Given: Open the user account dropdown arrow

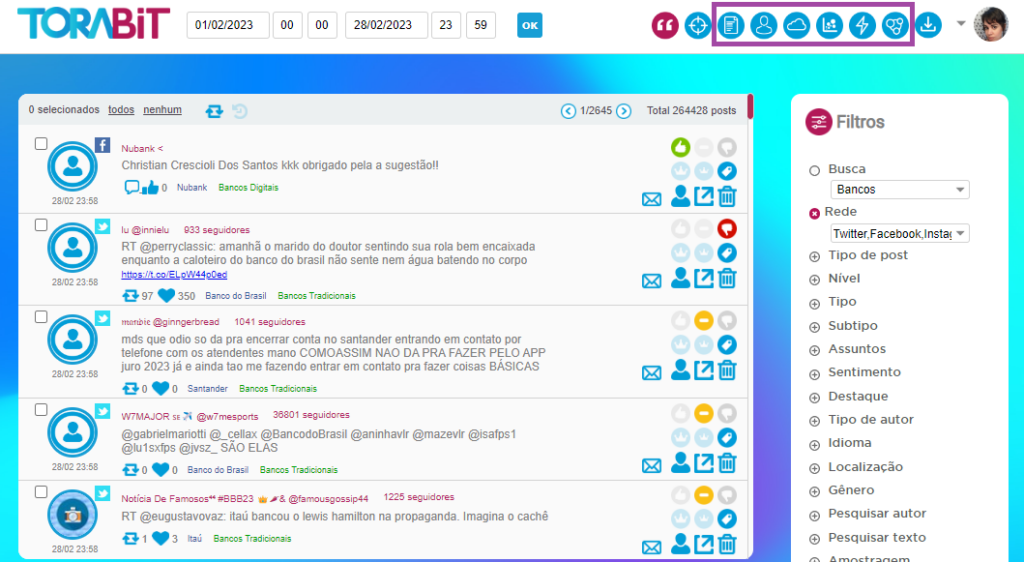Looking at the screenshot, I should tap(961, 23).
